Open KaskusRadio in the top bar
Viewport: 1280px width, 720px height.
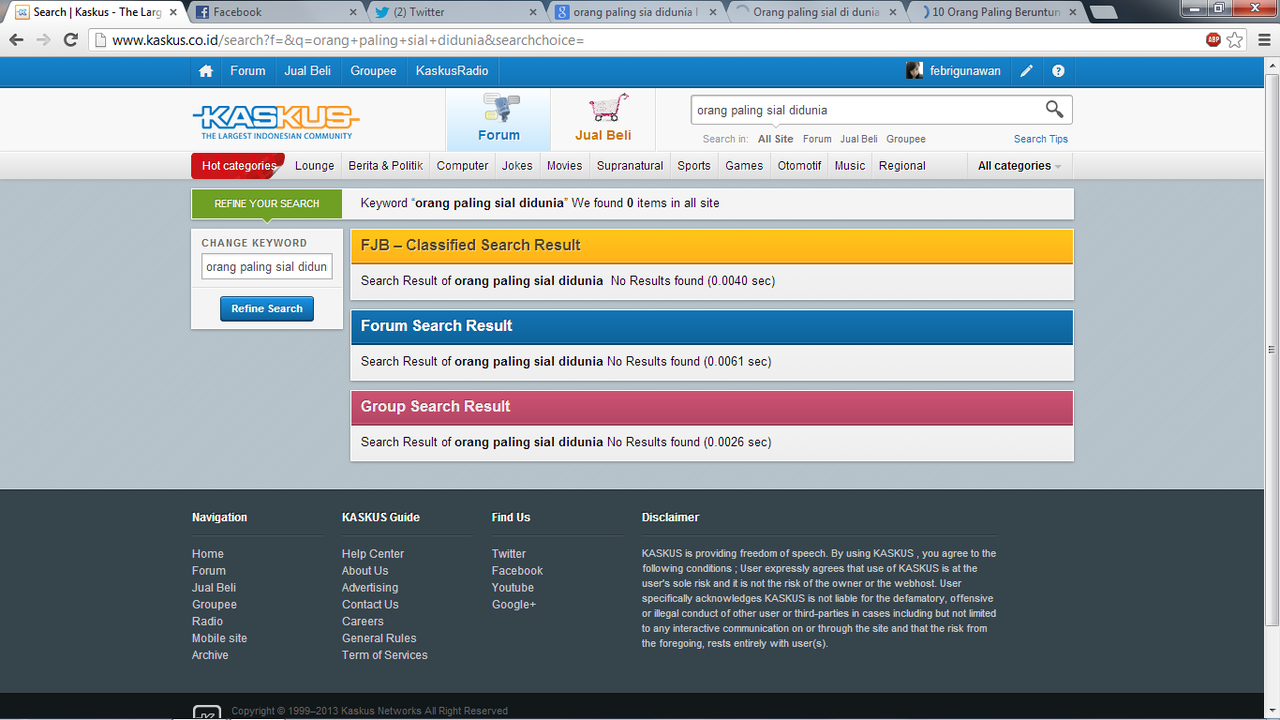(452, 71)
